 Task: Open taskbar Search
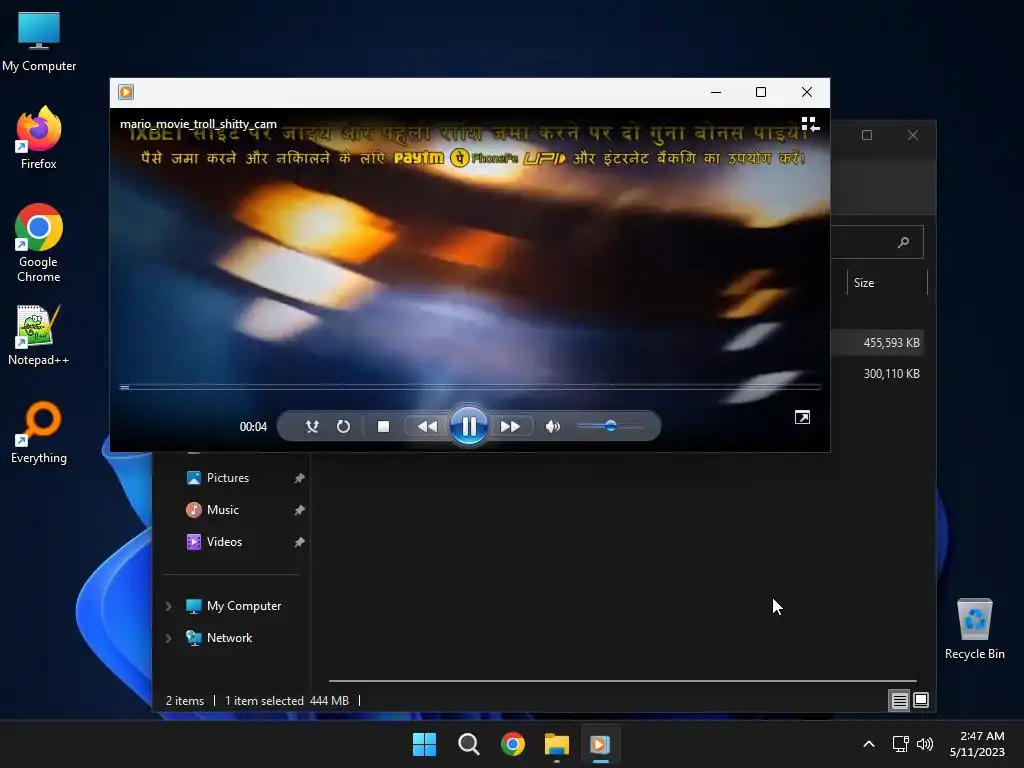[469, 744]
